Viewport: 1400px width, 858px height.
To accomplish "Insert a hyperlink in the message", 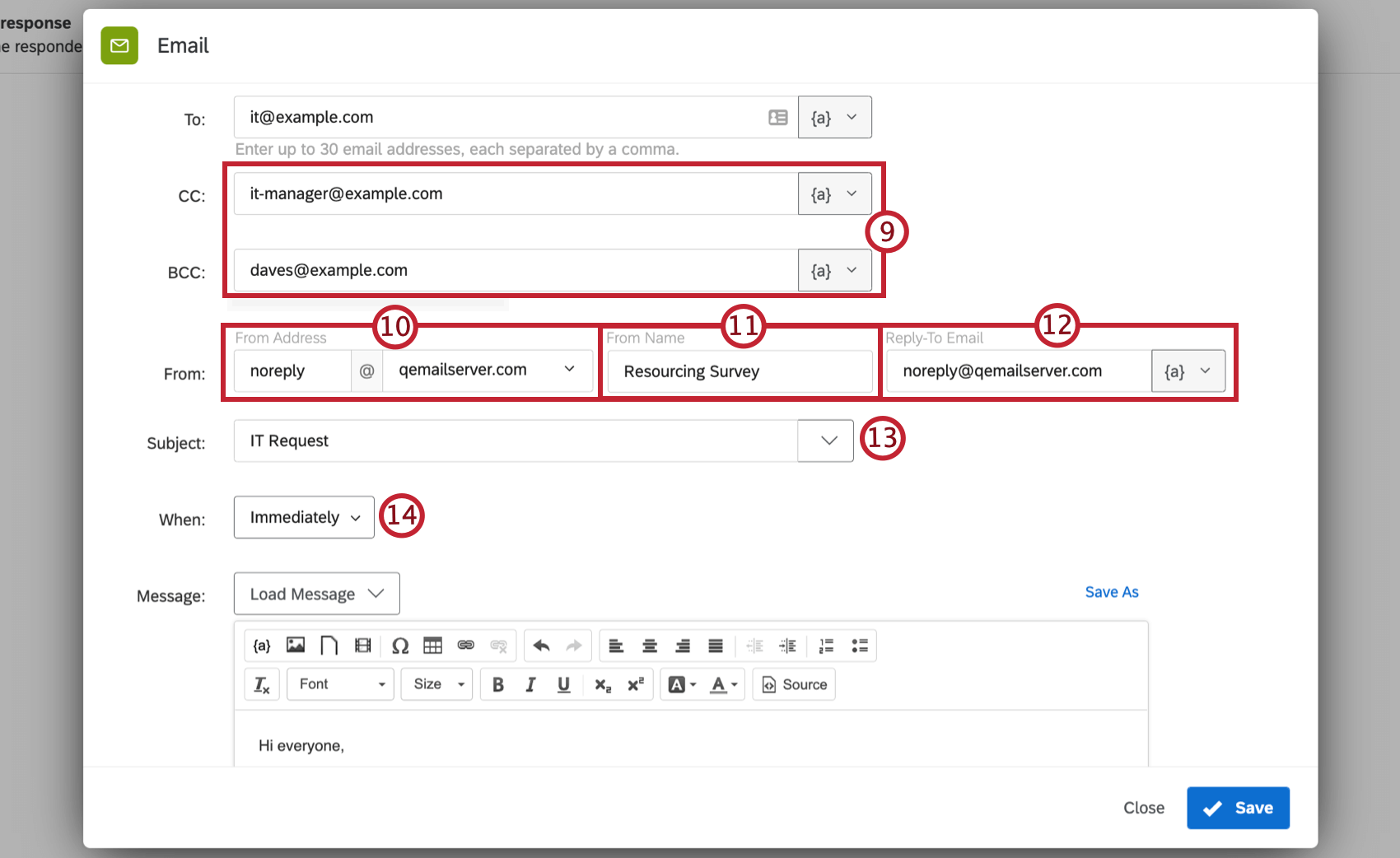I will pos(466,645).
